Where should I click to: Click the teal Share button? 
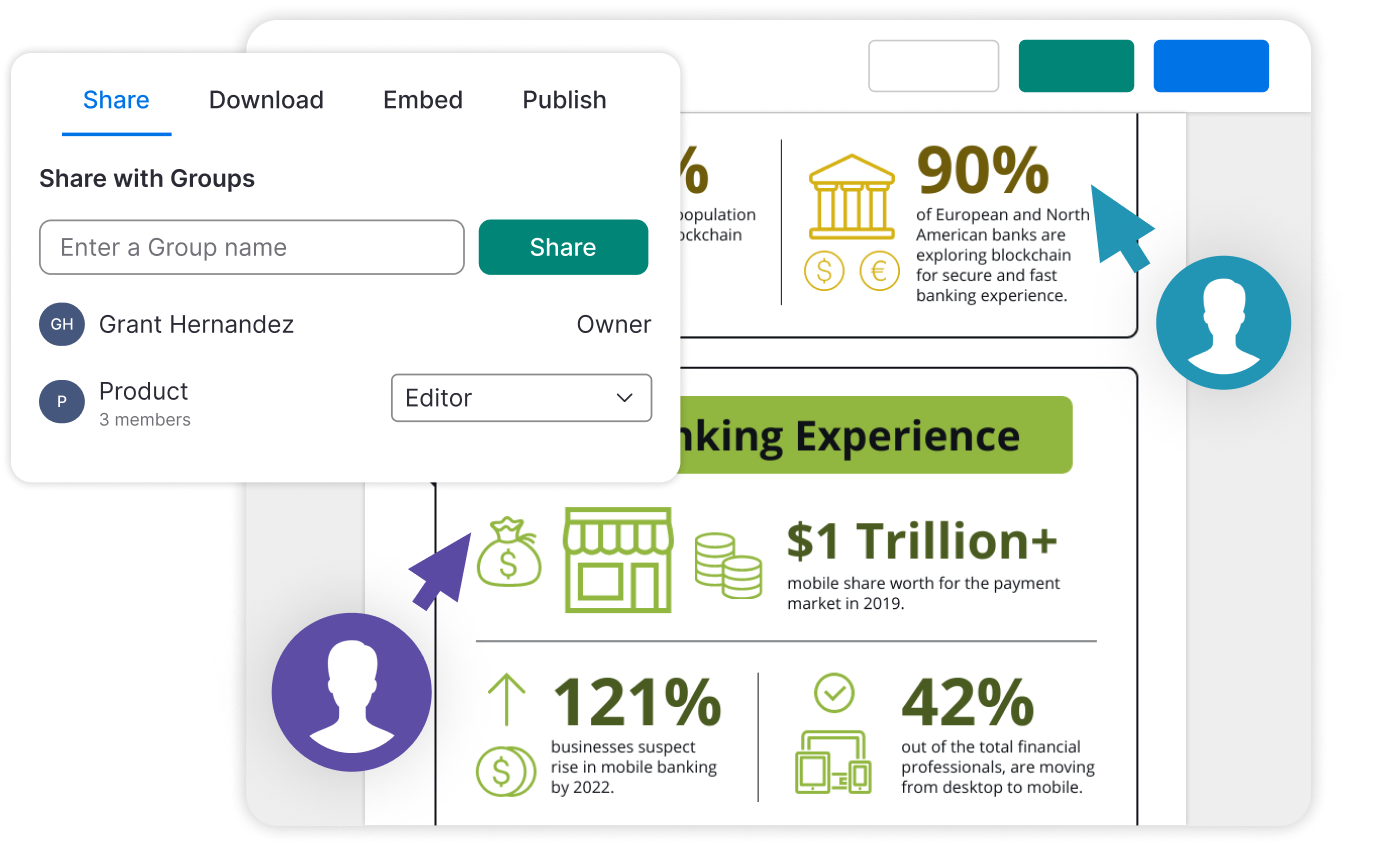coord(563,247)
